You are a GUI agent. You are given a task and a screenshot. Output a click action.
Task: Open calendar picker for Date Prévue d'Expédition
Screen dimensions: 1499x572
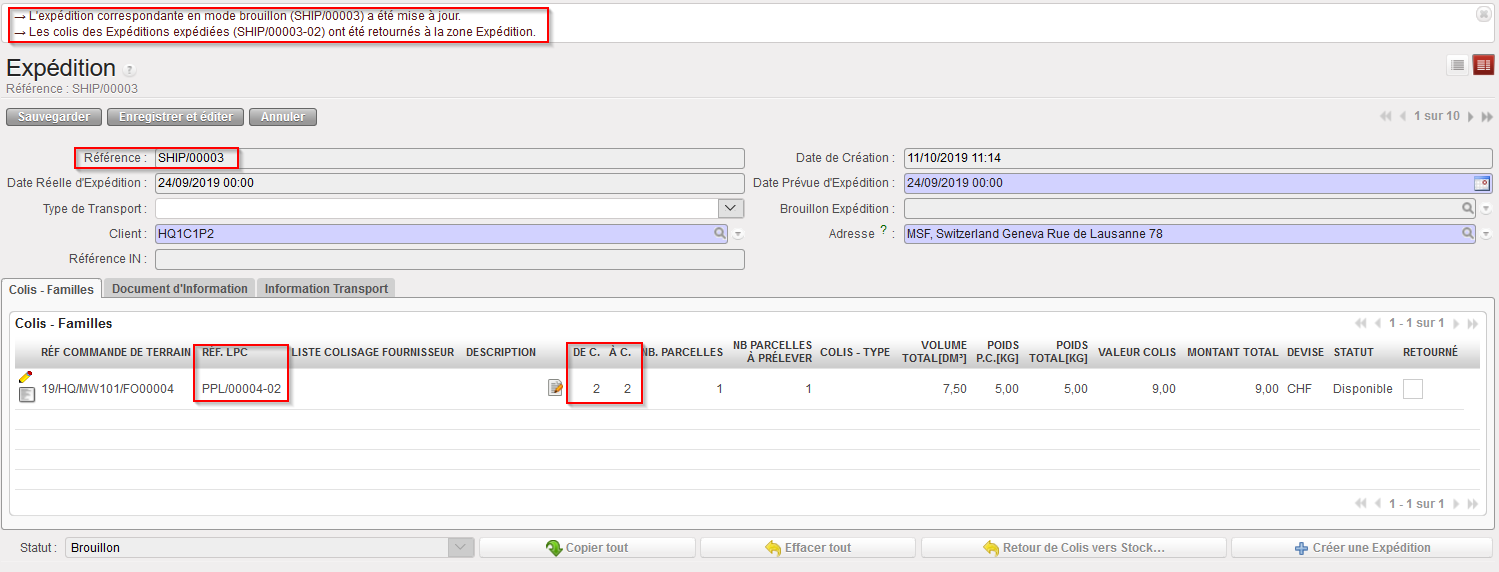1483,183
